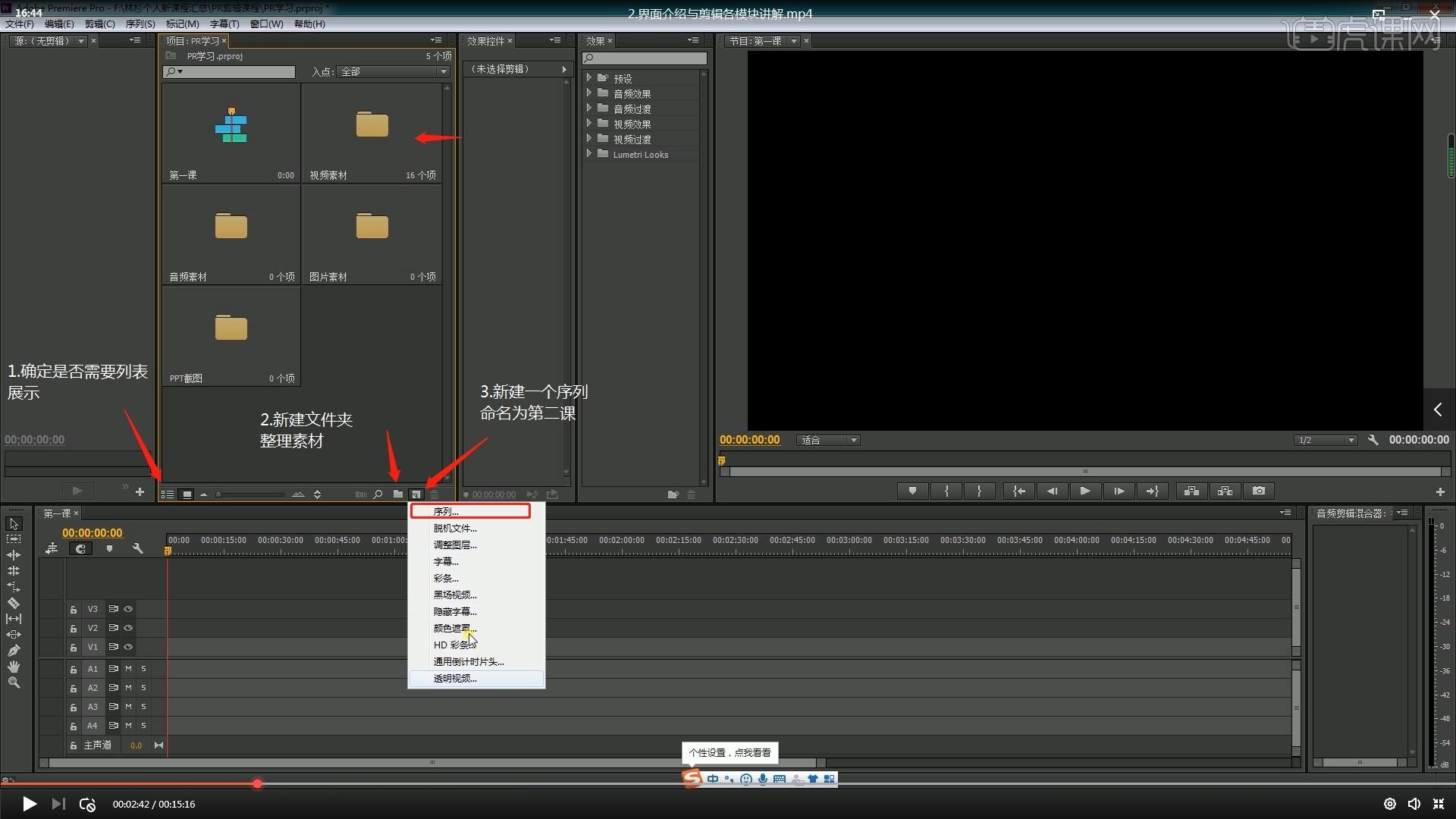Step forward one frame in program monitor

click(x=1119, y=491)
